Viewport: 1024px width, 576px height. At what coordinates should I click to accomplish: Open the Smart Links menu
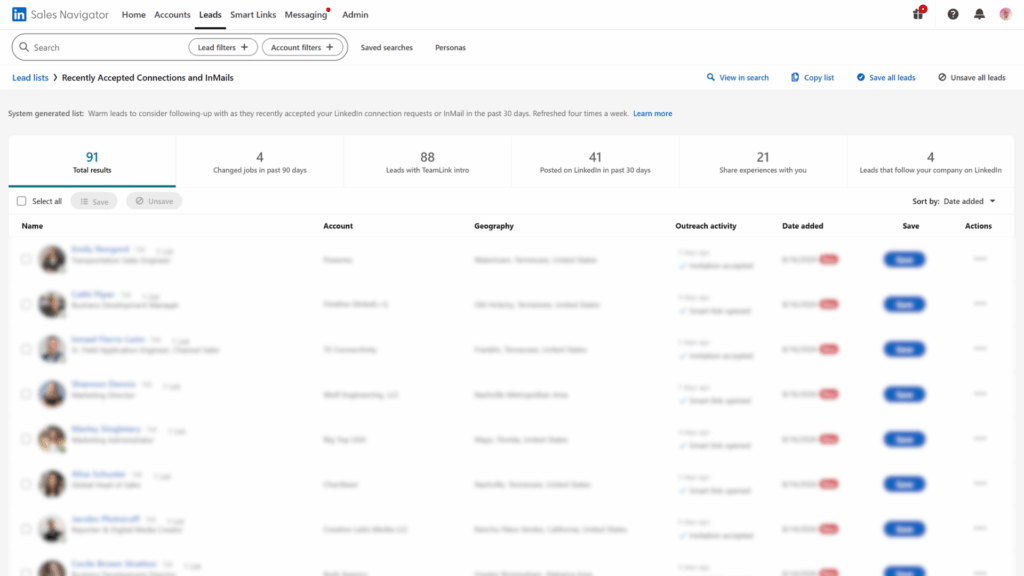(x=253, y=14)
